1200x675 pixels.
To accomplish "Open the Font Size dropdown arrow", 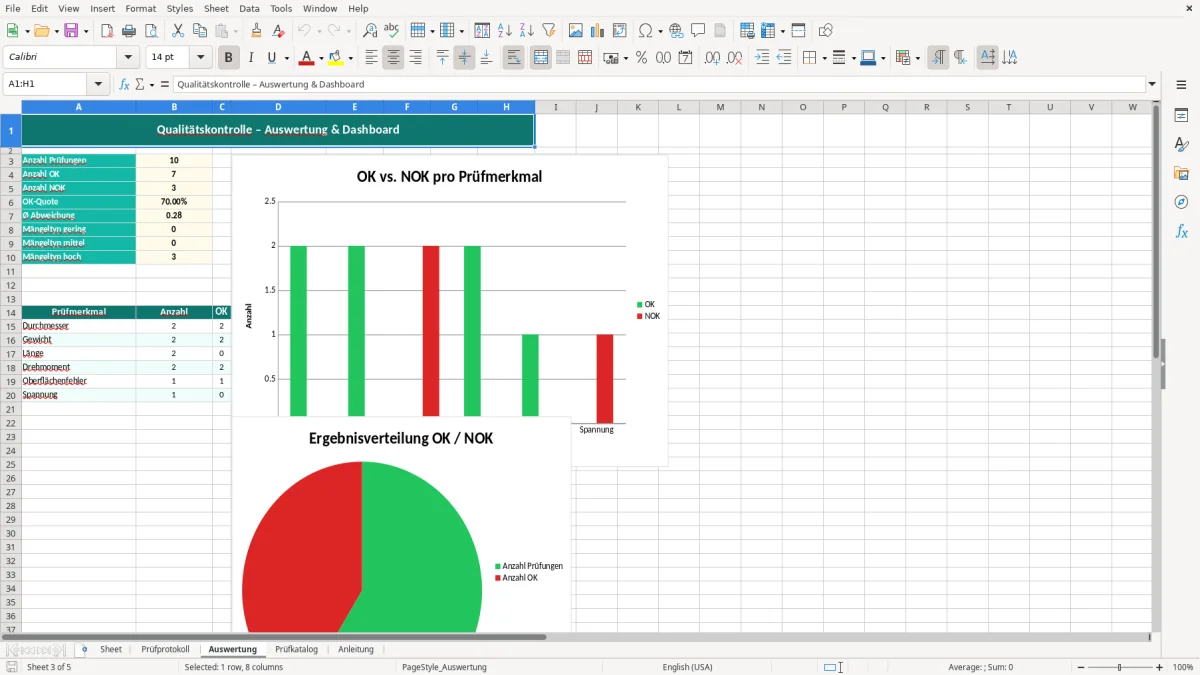I will (x=201, y=58).
